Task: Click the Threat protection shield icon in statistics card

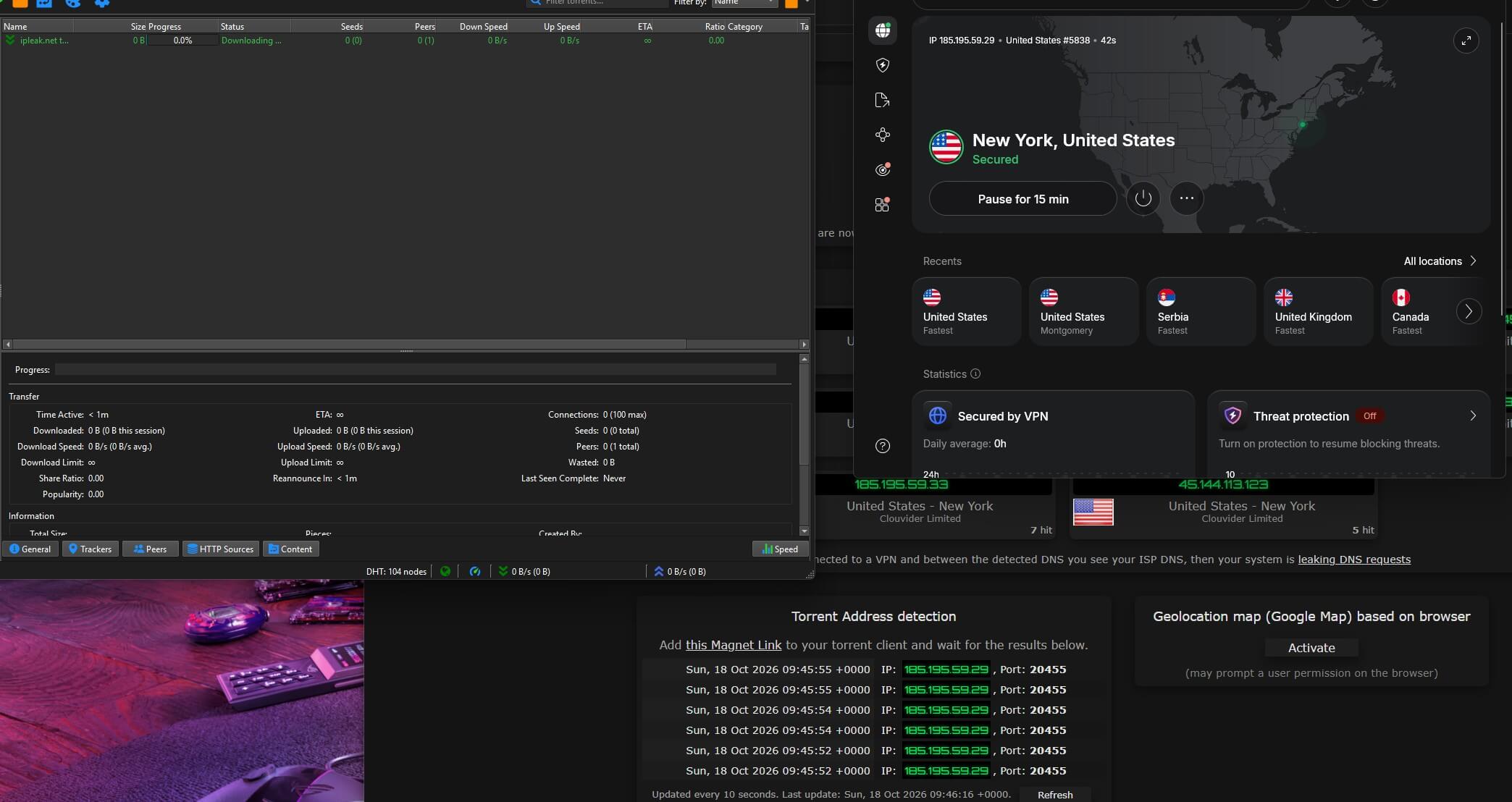Action: [x=1232, y=415]
